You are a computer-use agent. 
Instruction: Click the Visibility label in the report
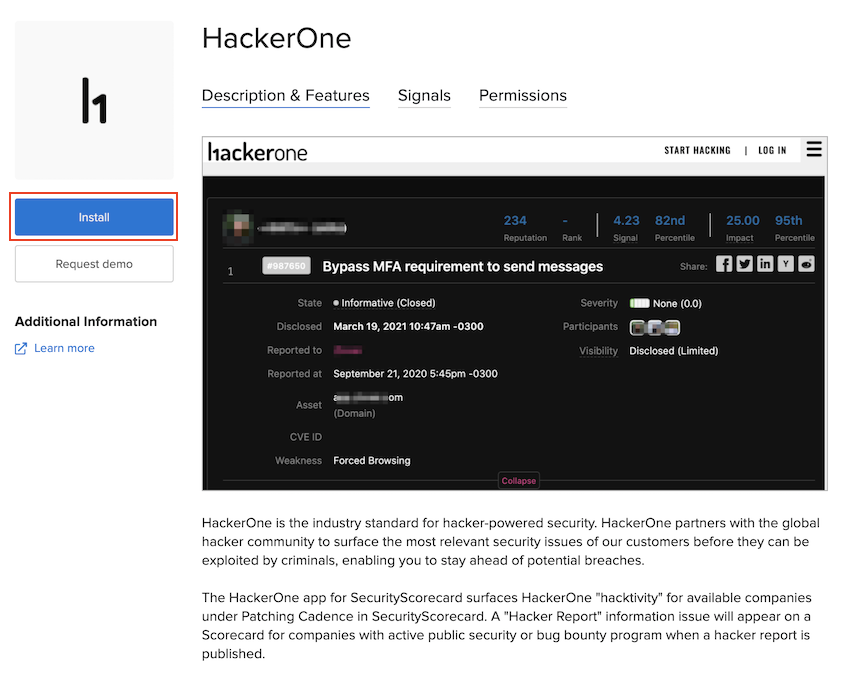[598, 351]
